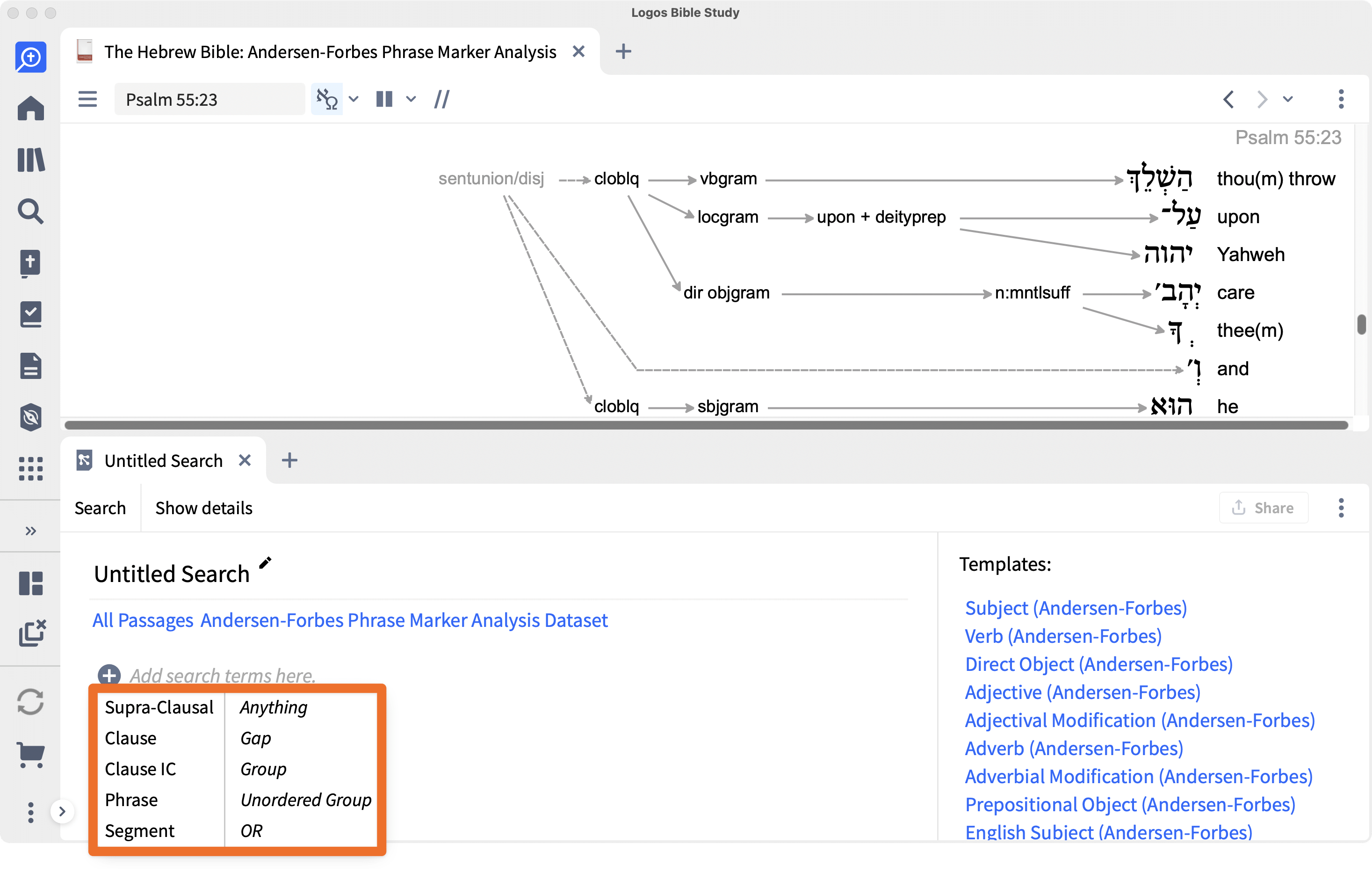The height and width of the screenshot is (873, 1372).
Task: Close the Untitled Search tab
Action: (245, 460)
